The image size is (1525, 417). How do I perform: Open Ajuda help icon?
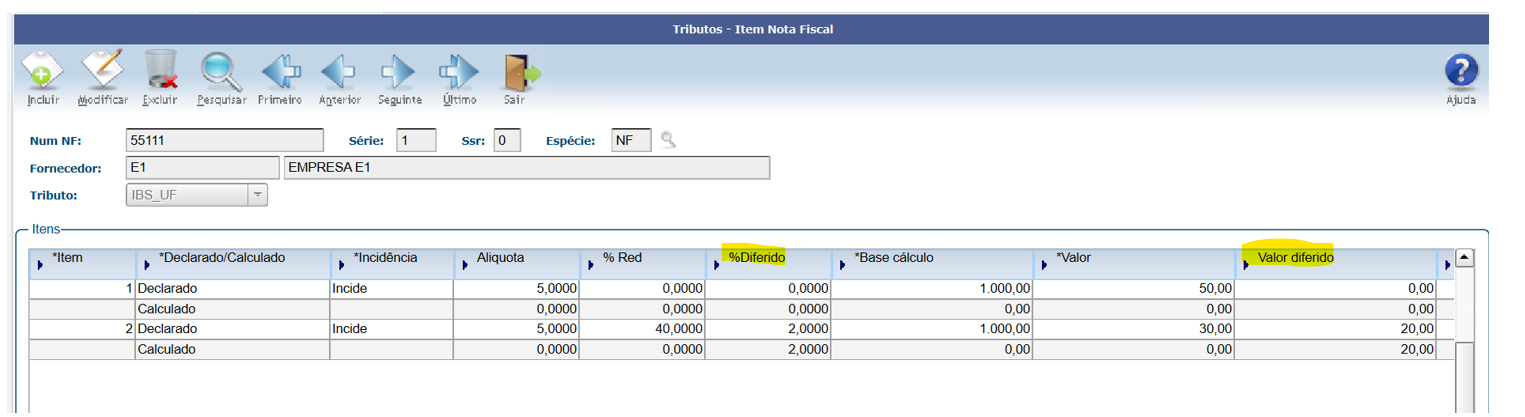pos(1461,72)
